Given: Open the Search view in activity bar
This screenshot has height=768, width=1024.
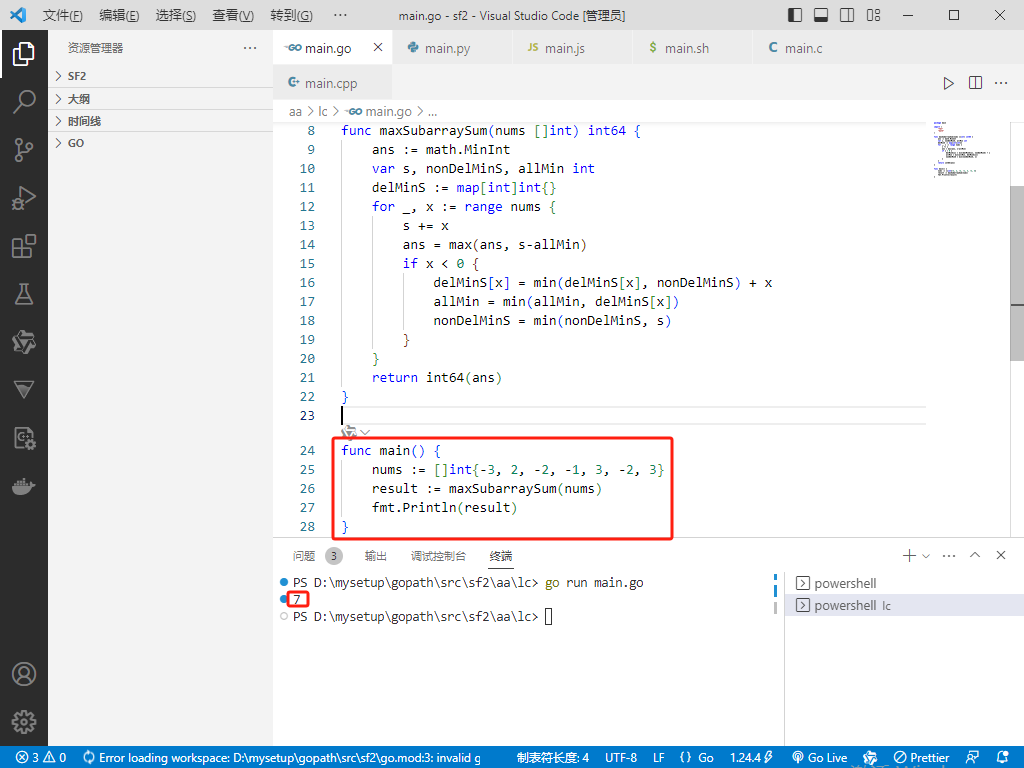Looking at the screenshot, I should pos(24,102).
